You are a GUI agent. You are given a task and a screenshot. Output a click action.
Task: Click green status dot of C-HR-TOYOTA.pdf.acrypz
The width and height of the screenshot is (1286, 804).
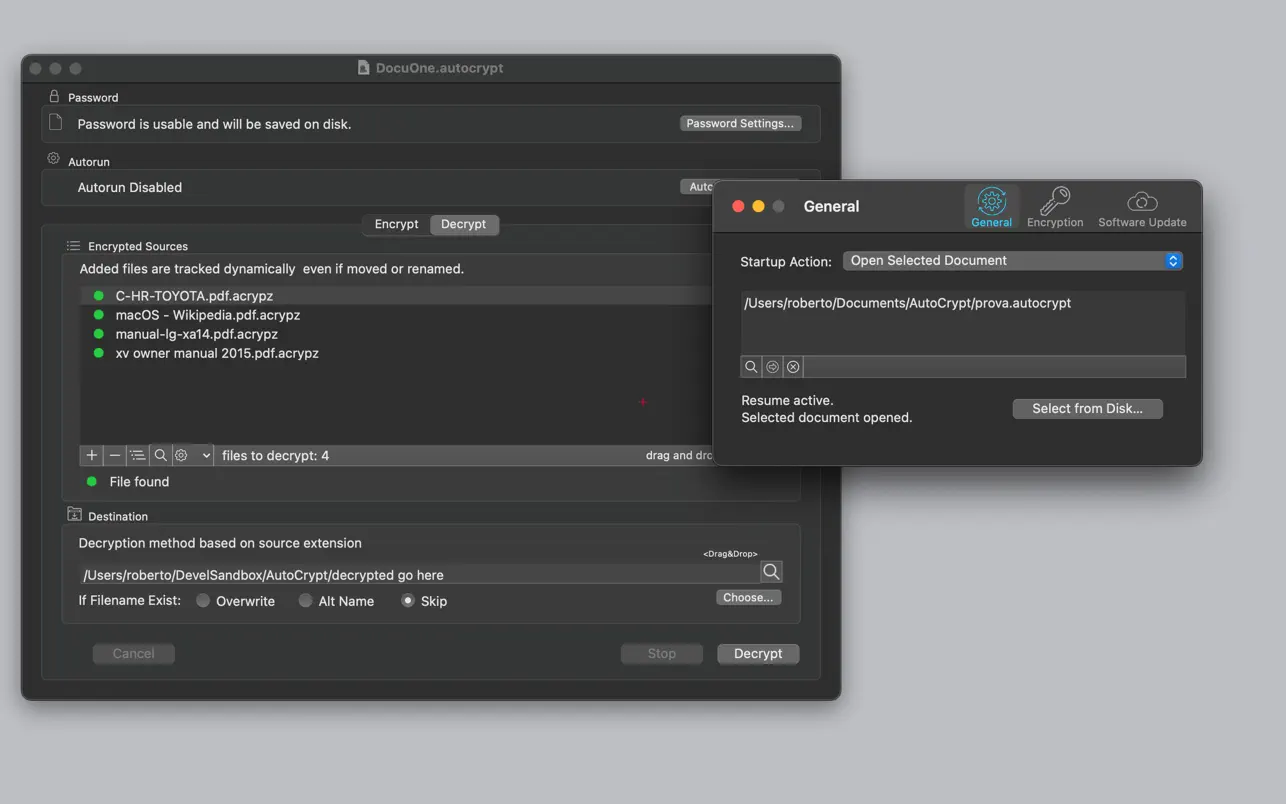(x=98, y=296)
